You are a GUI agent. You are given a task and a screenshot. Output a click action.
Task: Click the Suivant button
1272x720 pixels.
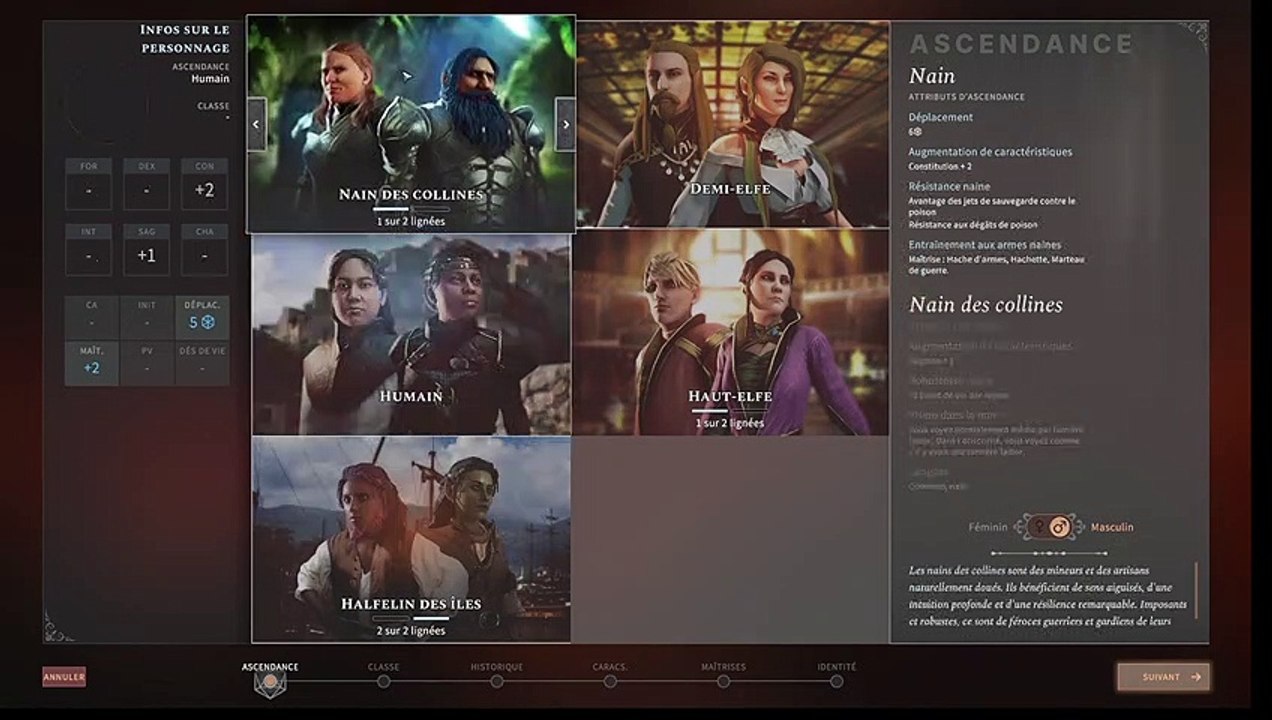coord(1163,677)
